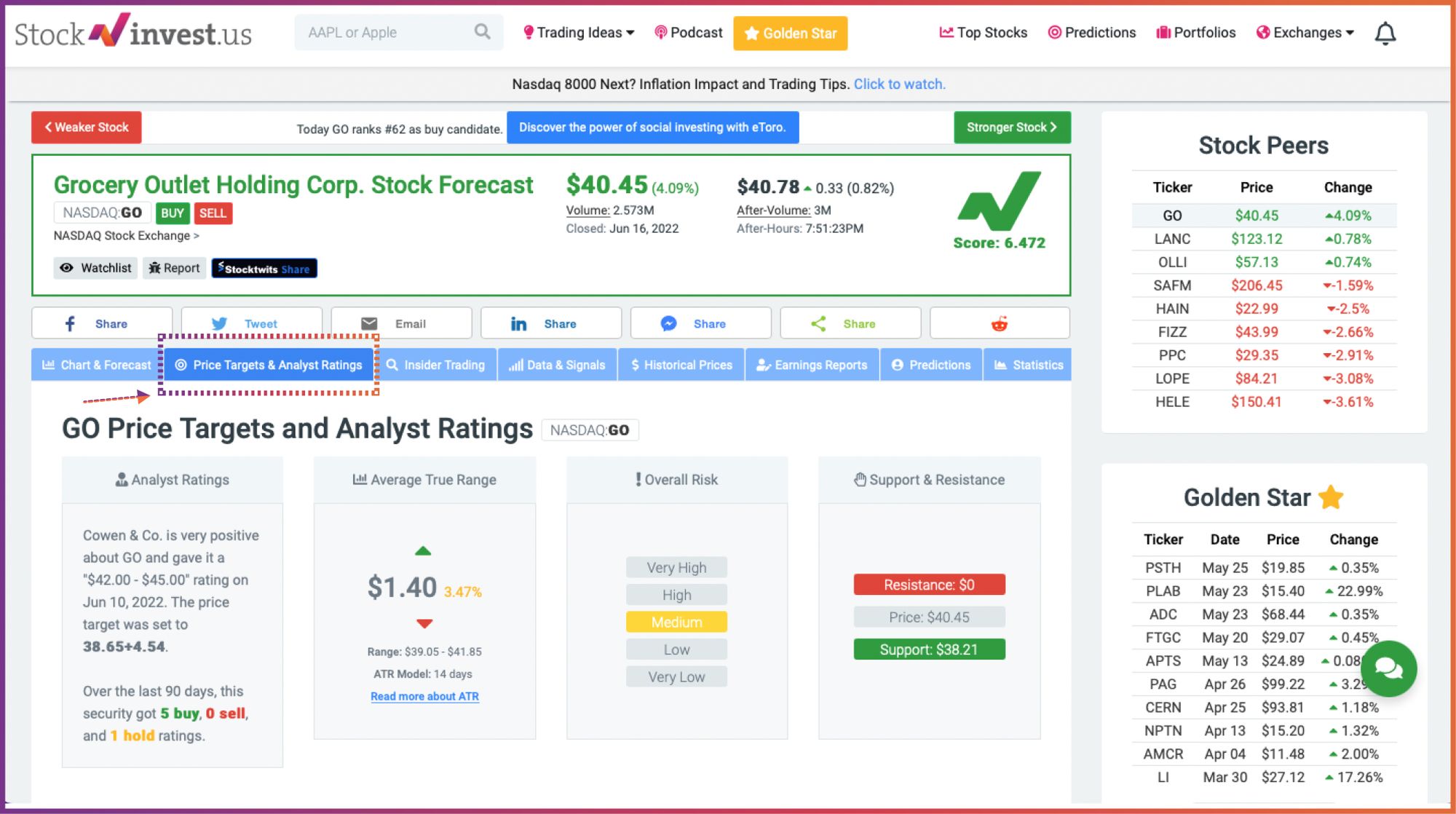The width and height of the screenshot is (1456, 814).
Task: Click the green generic share icon
Action: [818, 323]
